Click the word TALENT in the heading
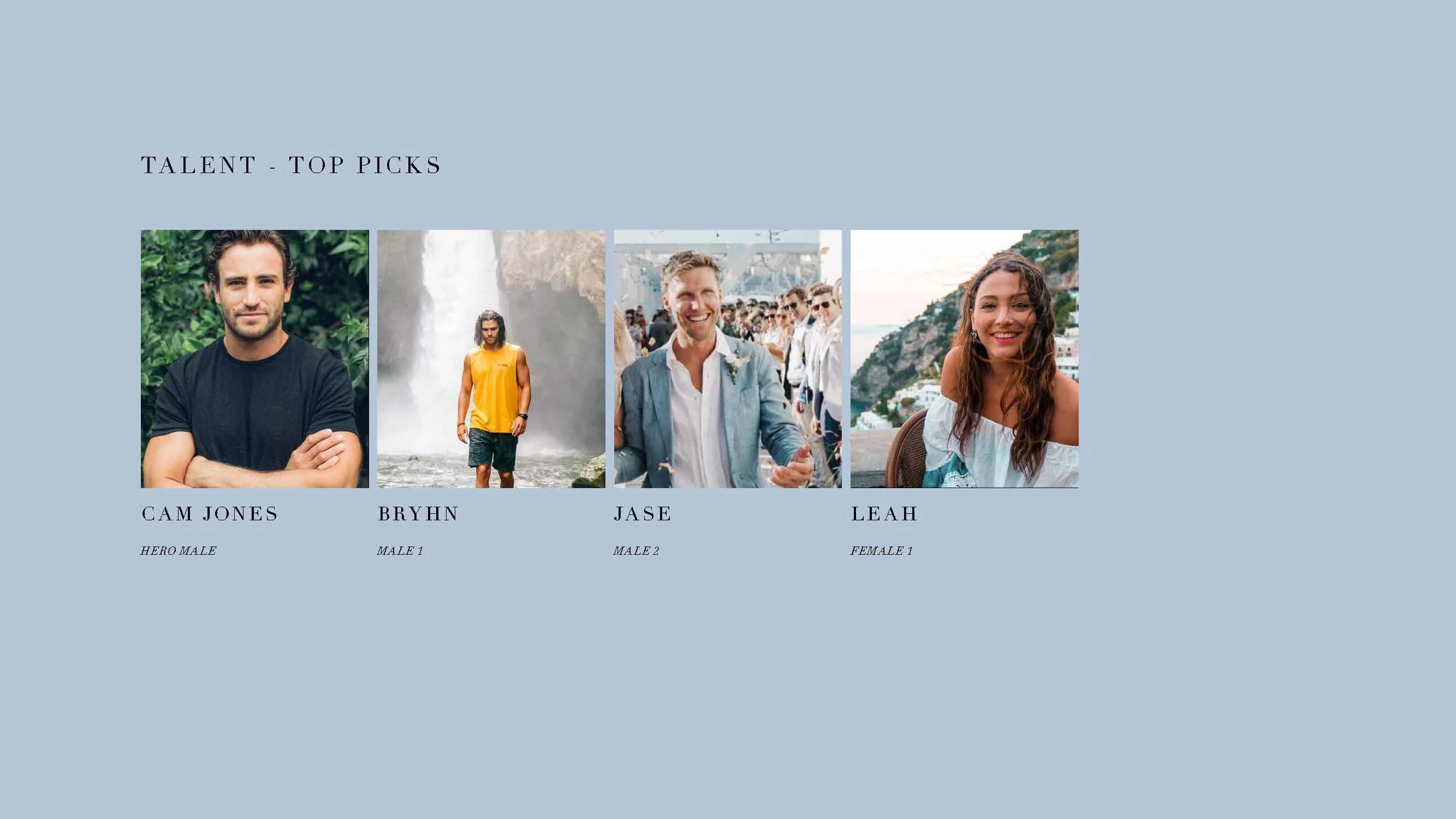This screenshot has width=1456, height=819. tap(198, 165)
